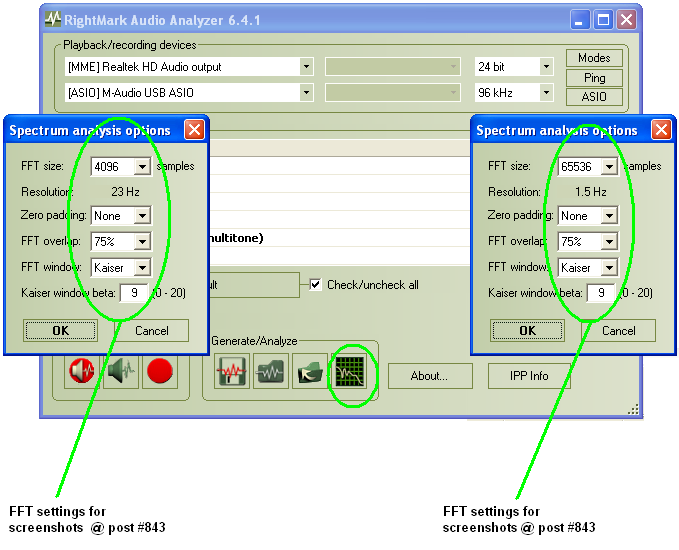Click Kaiser window beta field in right dialog
Screen dimensions: 679x550
click(x=601, y=293)
